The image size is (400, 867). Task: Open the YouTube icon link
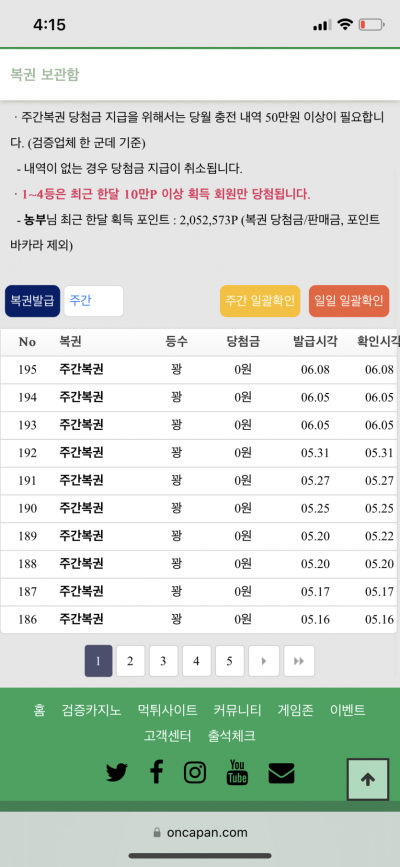coord(237,772)
